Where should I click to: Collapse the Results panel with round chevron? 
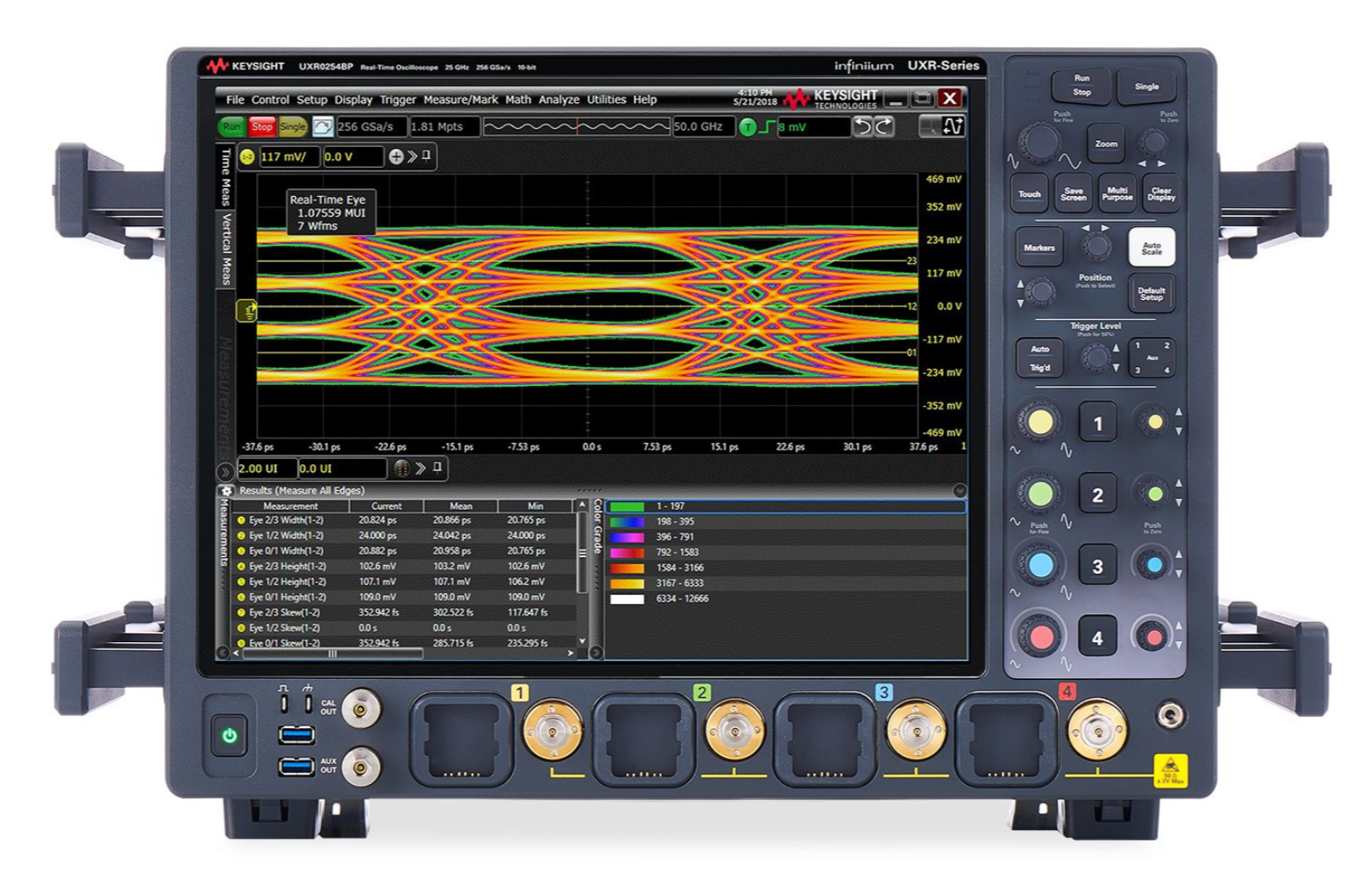coord(959,491)
